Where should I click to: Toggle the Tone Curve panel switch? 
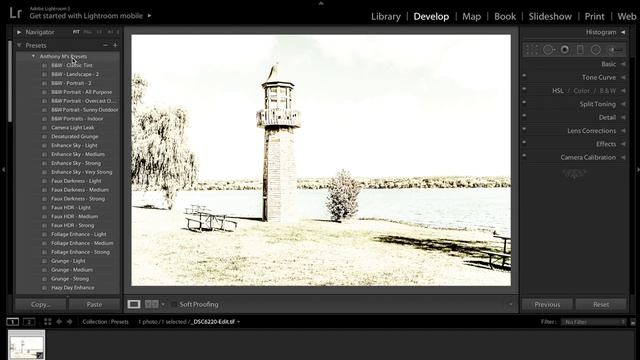tap(524, 76)
